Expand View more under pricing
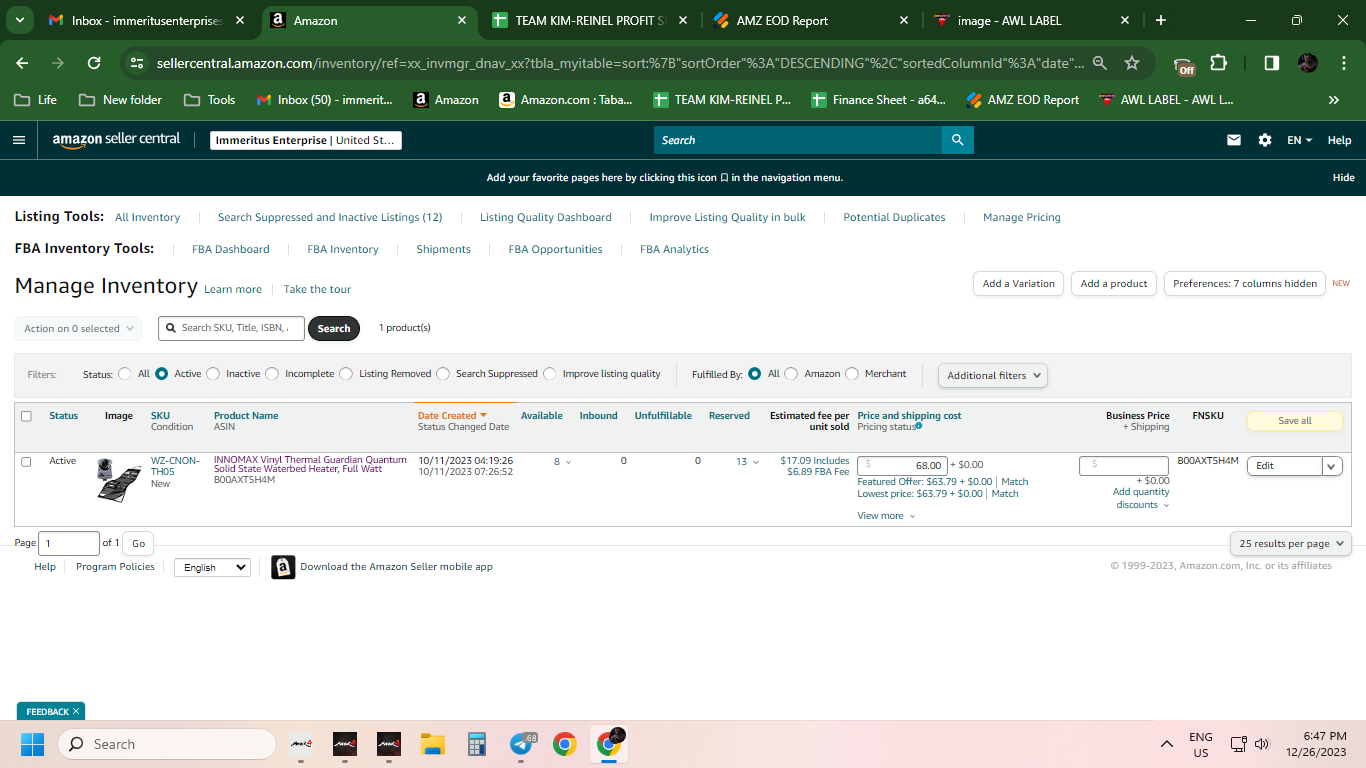 coord(886,516)
